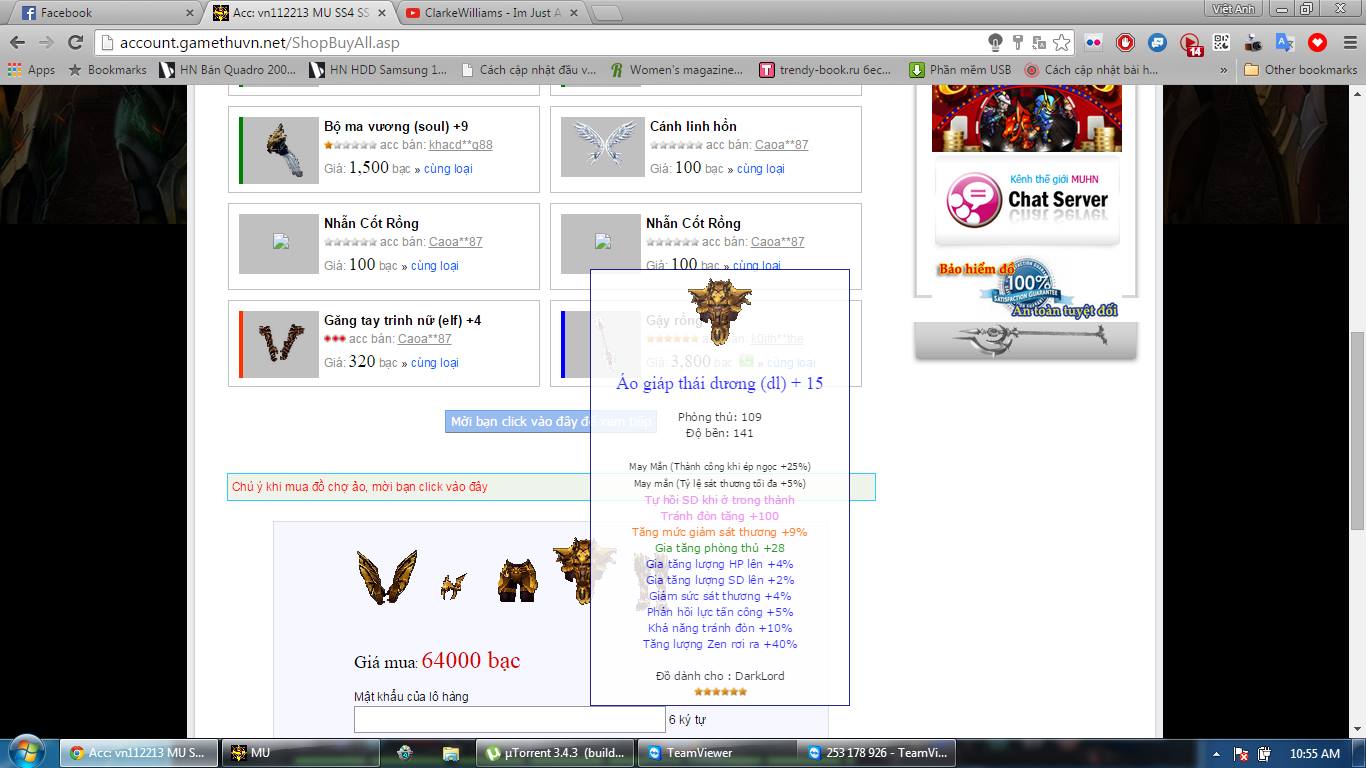
Task: Open the Flickr extension icon
Action: (x=1094, y=43)
